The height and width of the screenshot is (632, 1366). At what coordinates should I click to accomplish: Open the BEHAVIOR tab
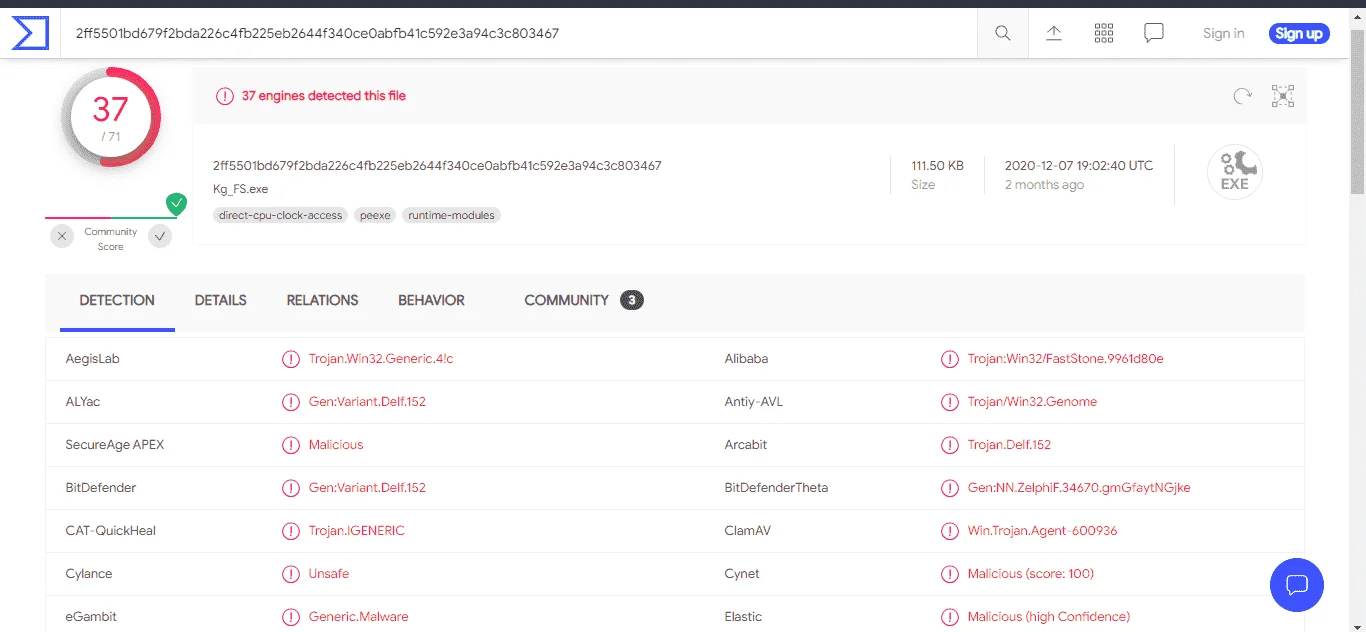(x=431, y=300)
